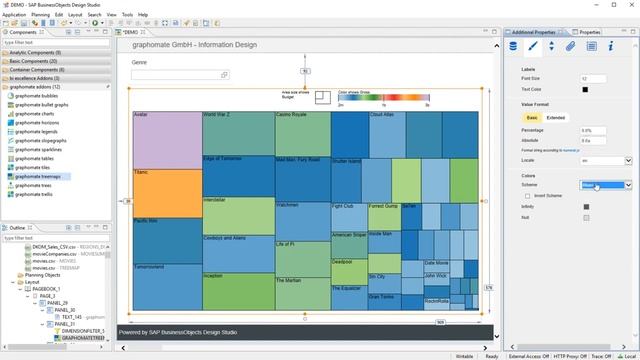Image resolution: width=640 pixels, height=360 pixels.
Task: Collapse the PANEL_29 tree node
Action: point(35,303)
